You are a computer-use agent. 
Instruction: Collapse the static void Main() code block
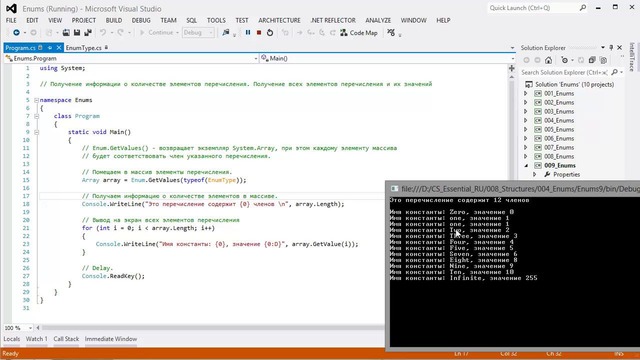click(36, 132)
